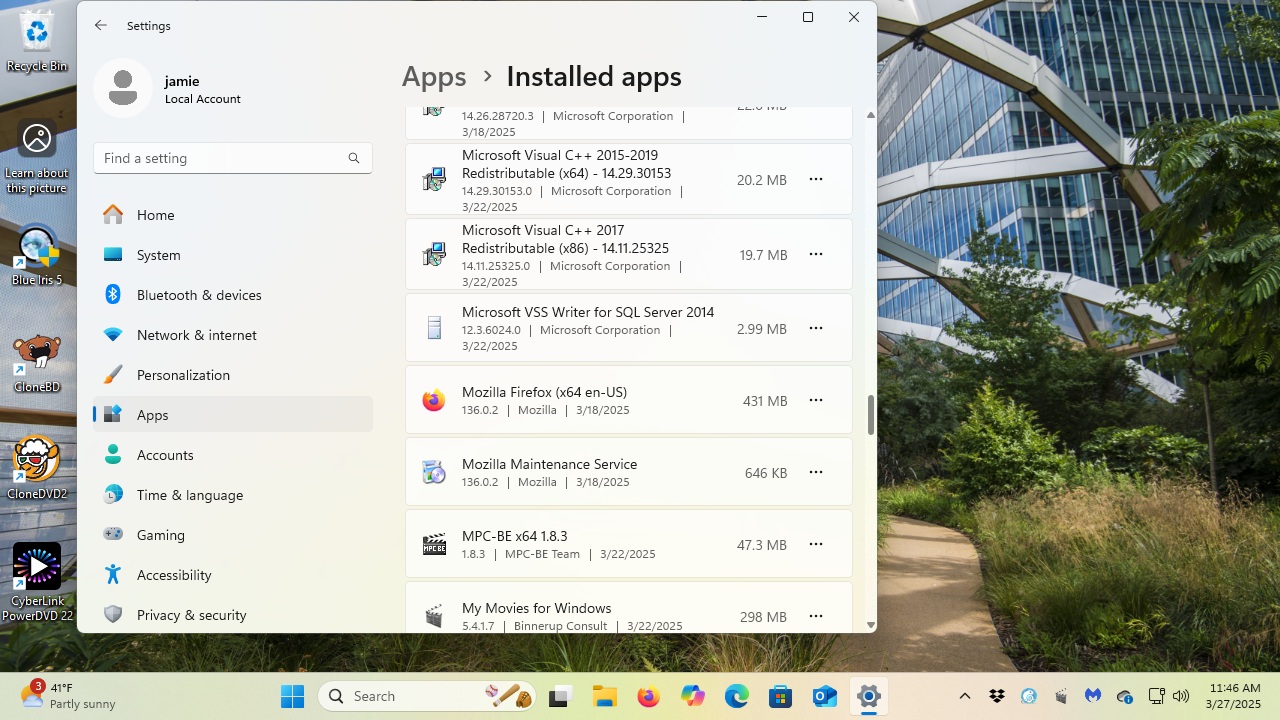The image size is (1280, 720).
Task: Go back using the Settings back arrow
Action: [101, 26]
